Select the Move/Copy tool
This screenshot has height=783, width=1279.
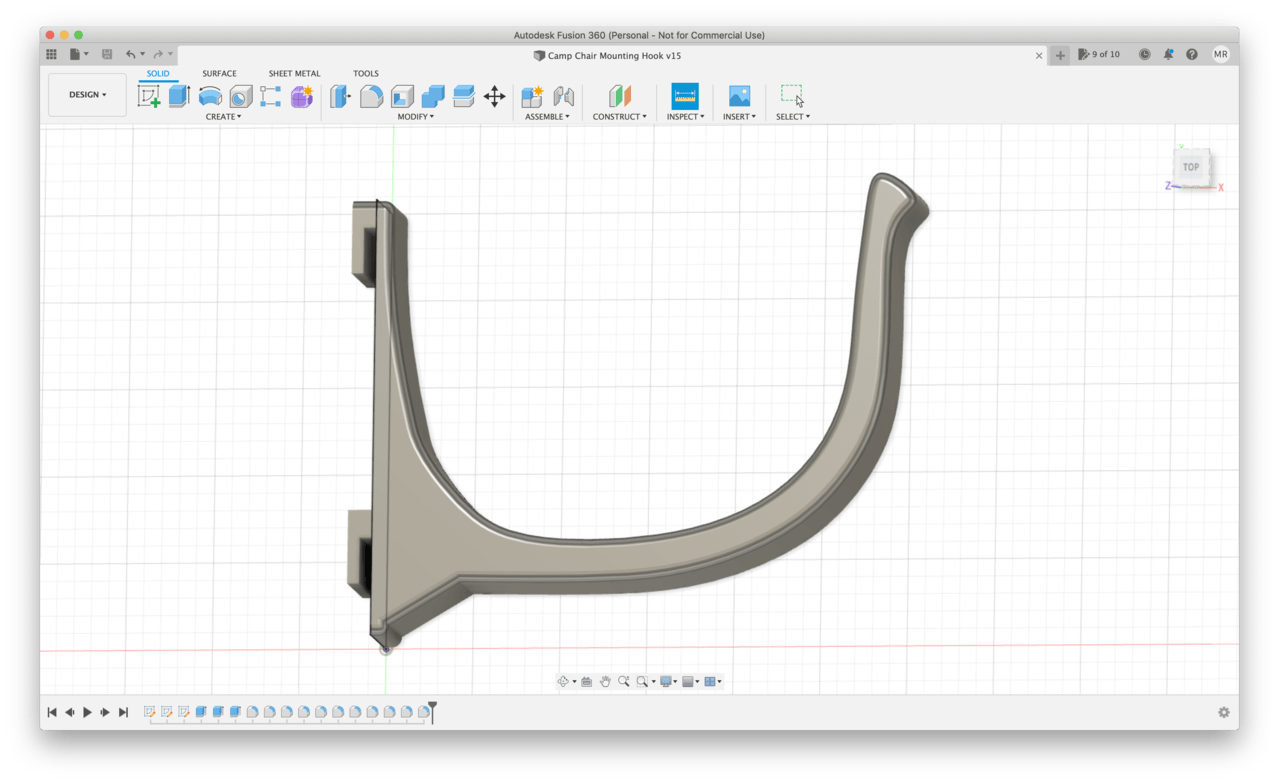(494, 96)
